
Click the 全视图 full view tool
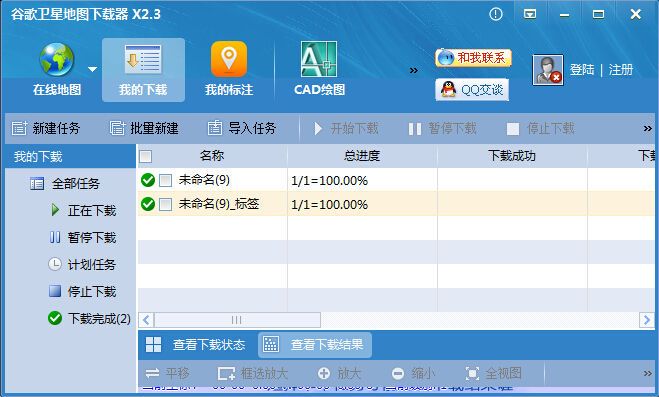pyautogui.click(x=494, y=373)
